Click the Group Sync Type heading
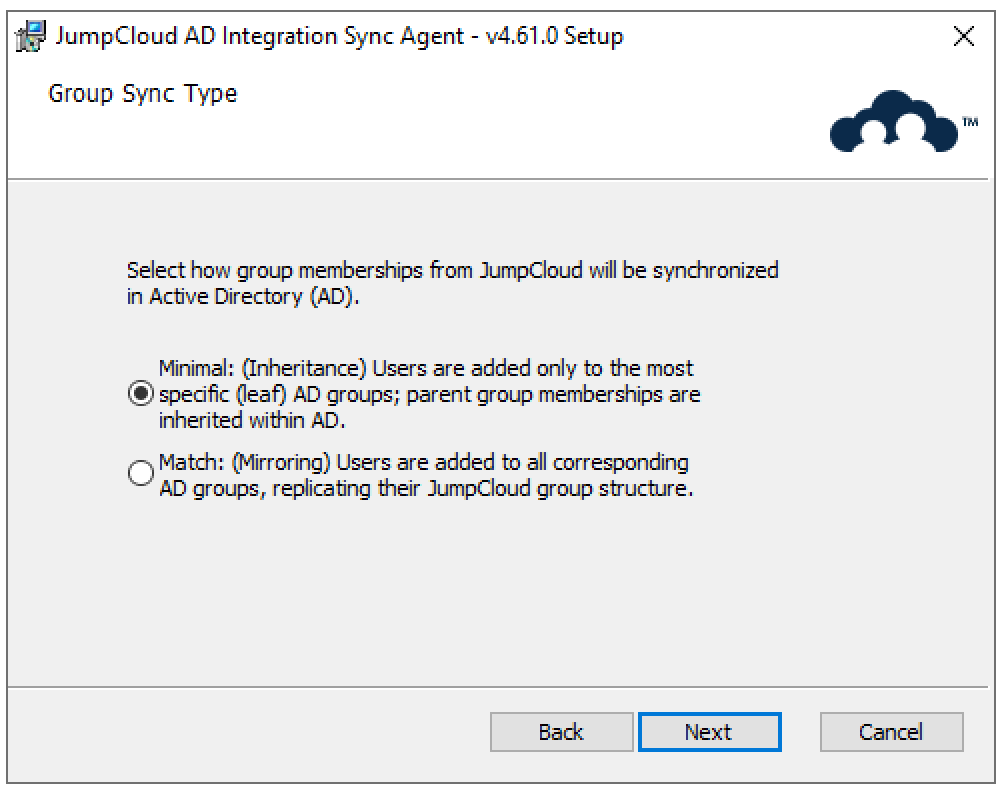 click(x=143, y=94)
